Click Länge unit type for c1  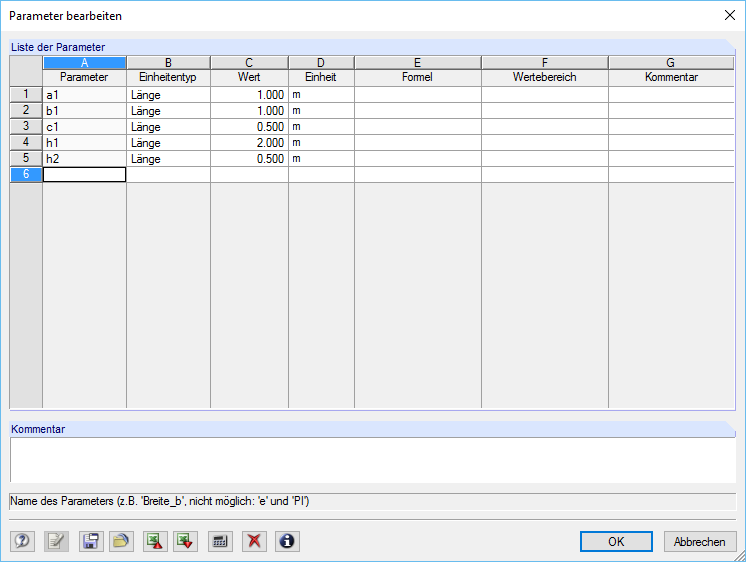point(168,127)
